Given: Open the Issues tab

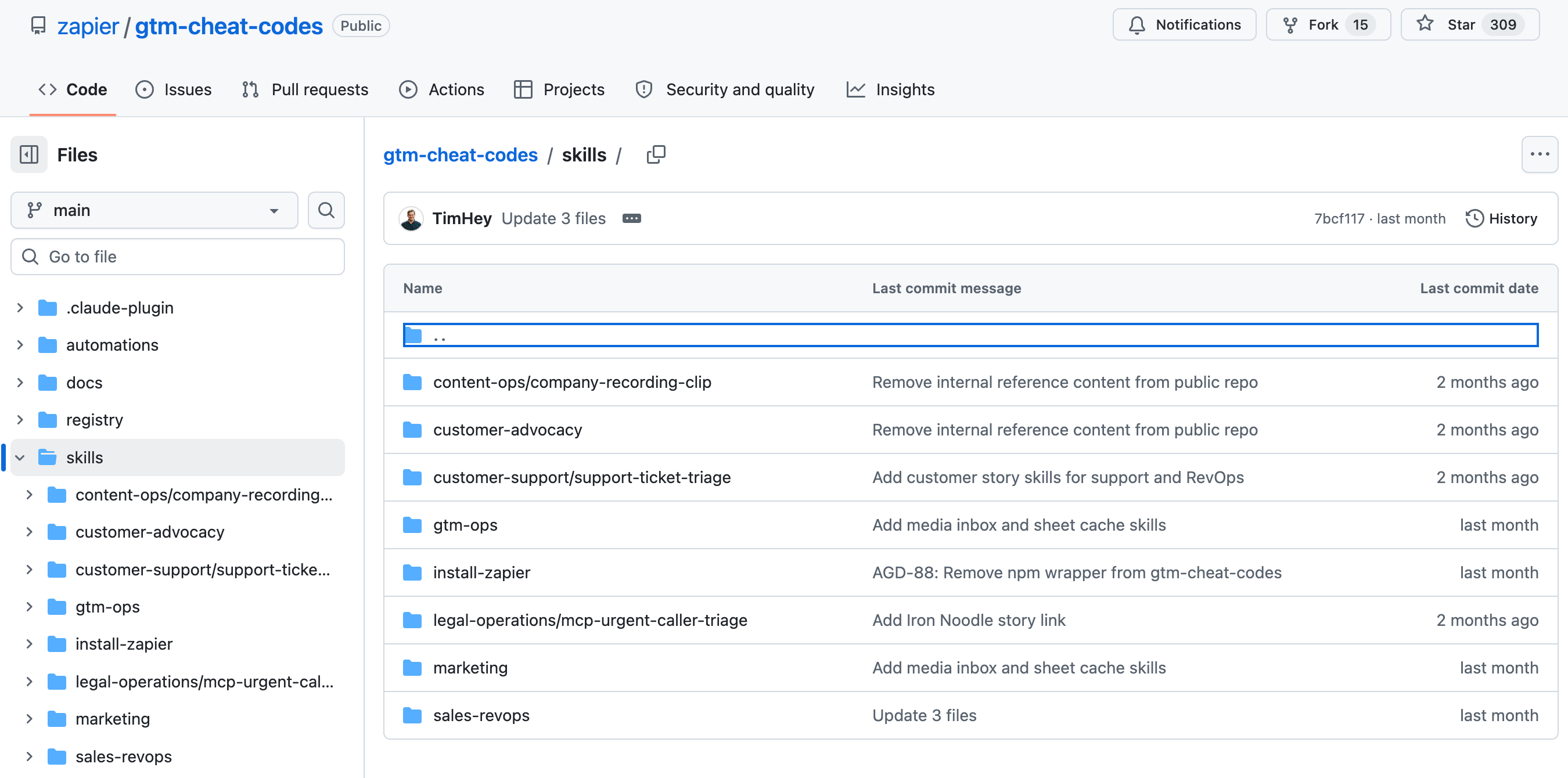Looking at the screenshot, I should pyautogui.click(x=174, y=89).
